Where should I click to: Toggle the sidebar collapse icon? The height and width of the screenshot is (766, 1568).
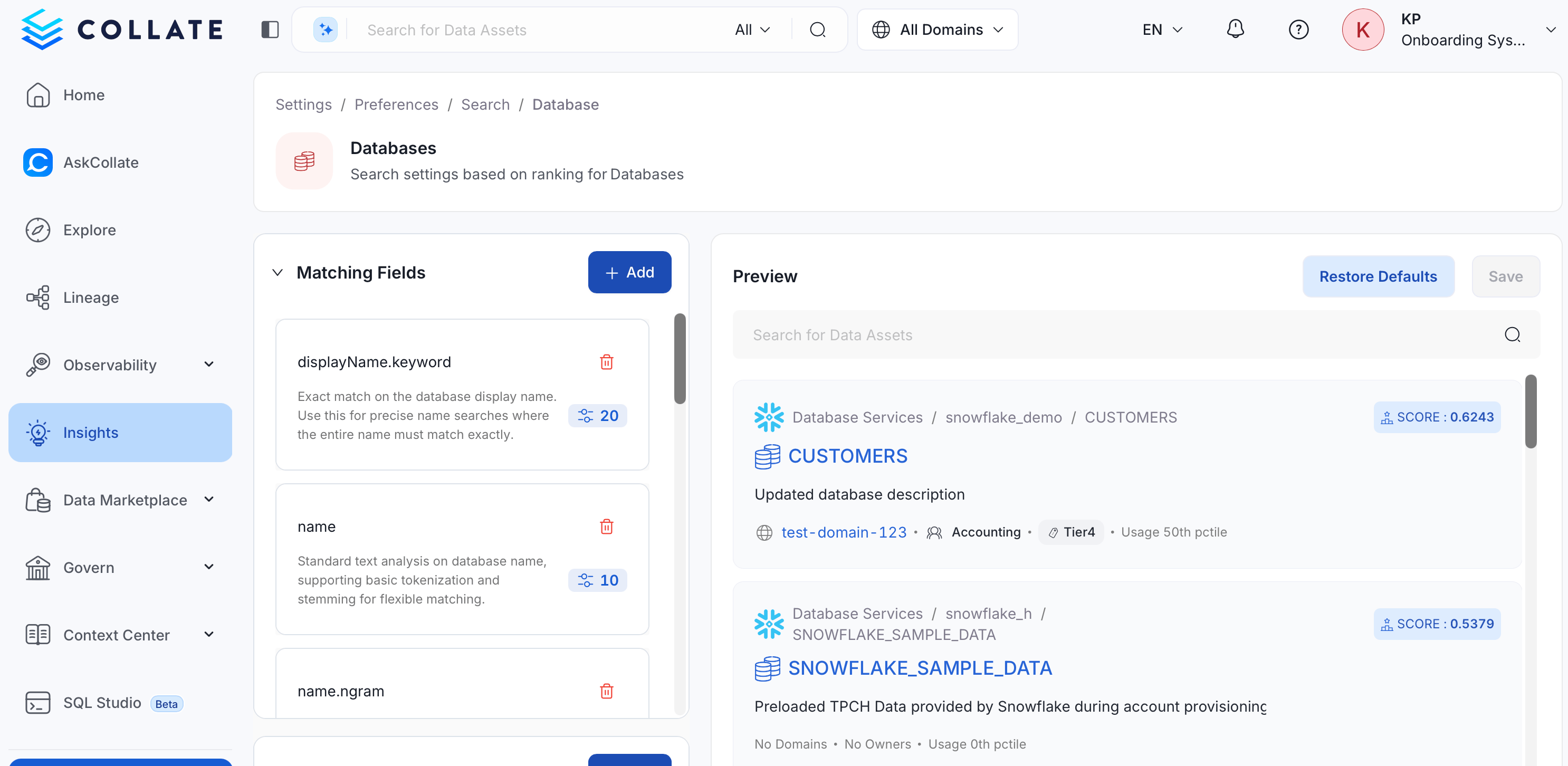click(x=270, y=29)
